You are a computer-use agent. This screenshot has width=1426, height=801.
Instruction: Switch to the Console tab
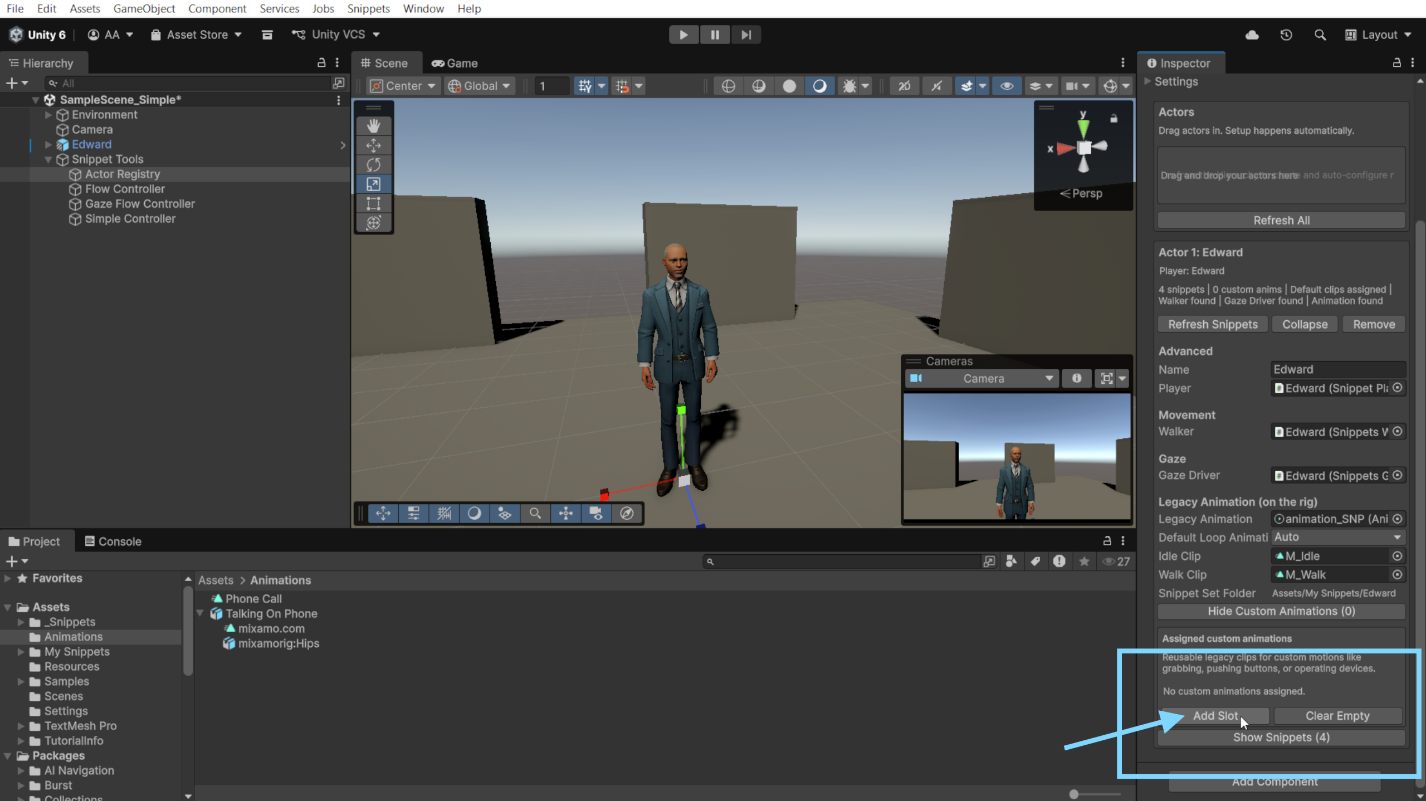(111, 542)
